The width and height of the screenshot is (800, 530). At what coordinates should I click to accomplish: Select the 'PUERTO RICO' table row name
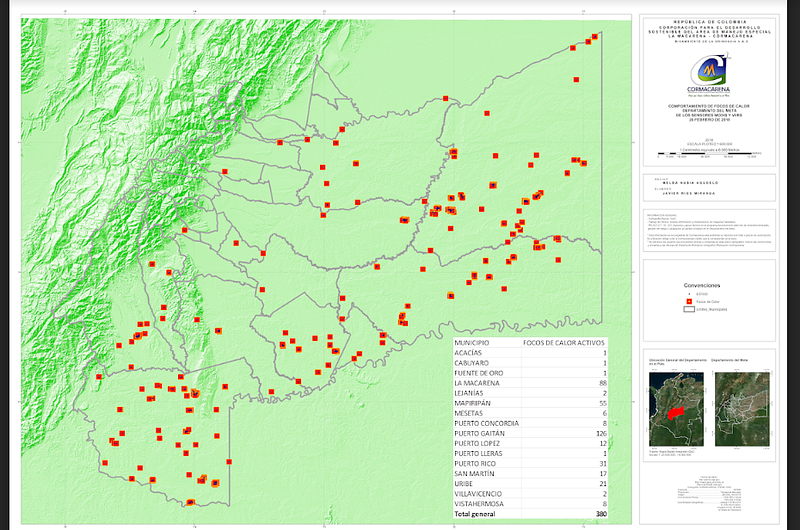tap(474, 464)
